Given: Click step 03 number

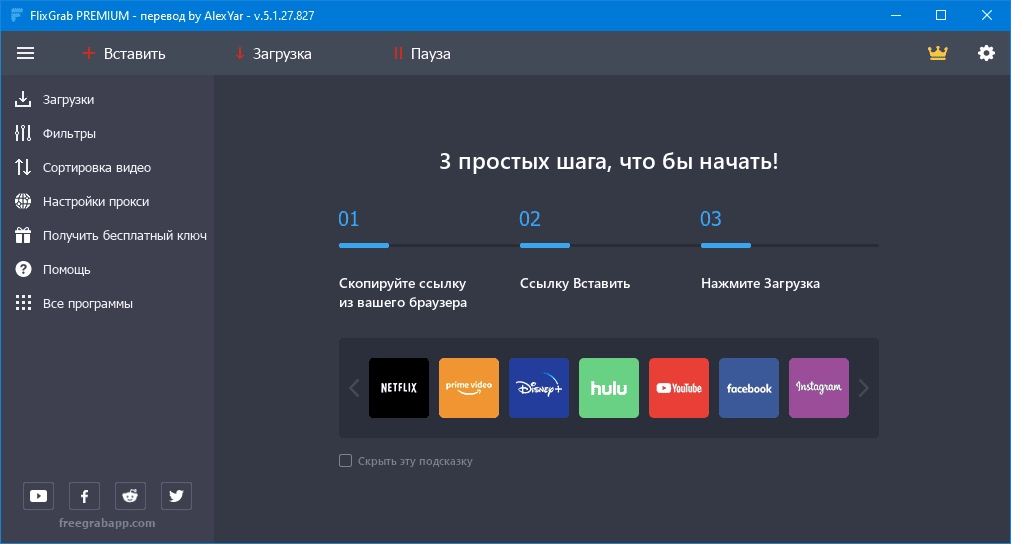Looking at the screenshot, I should click(711, 219).
